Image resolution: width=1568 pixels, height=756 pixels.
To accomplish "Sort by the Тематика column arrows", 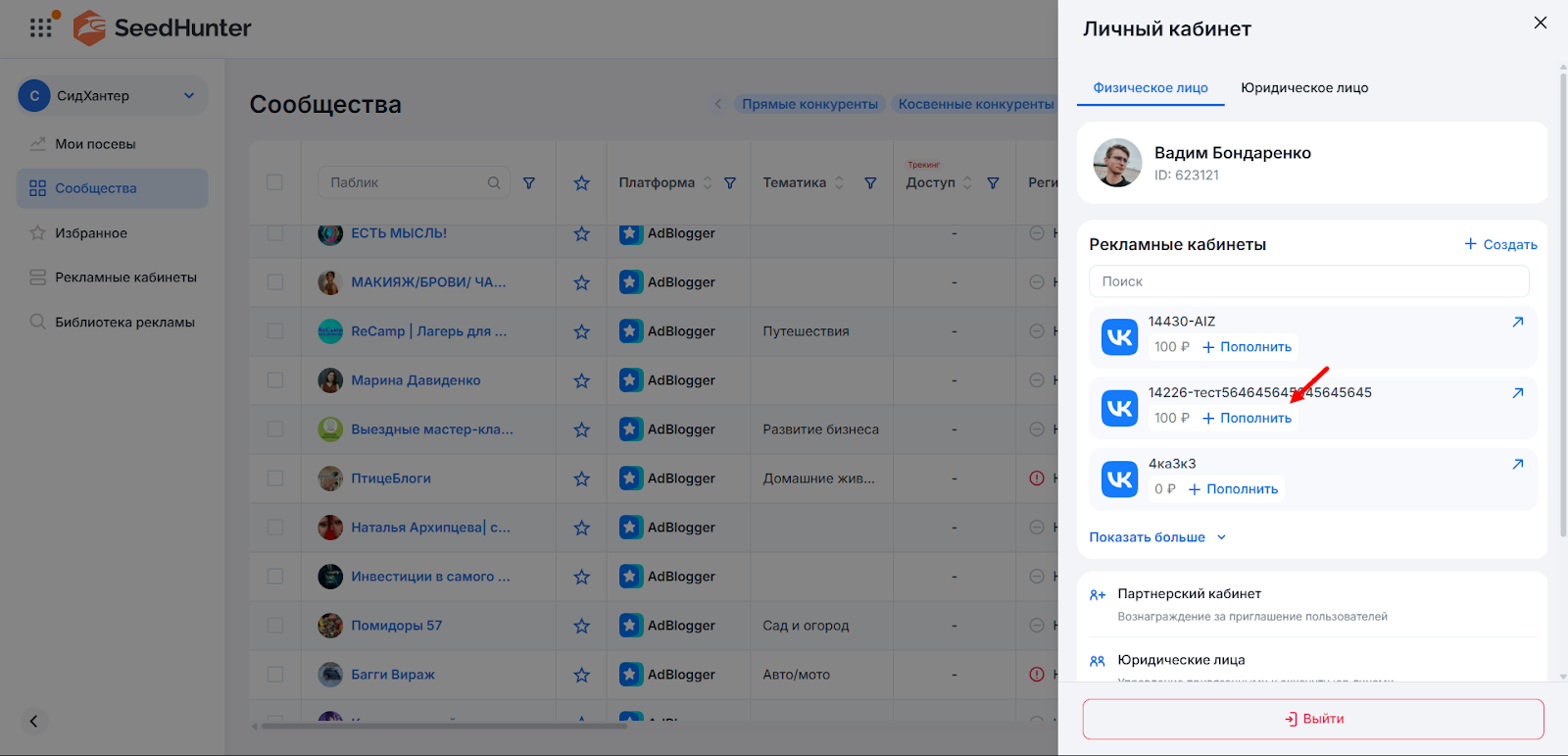I will point(839,183).
